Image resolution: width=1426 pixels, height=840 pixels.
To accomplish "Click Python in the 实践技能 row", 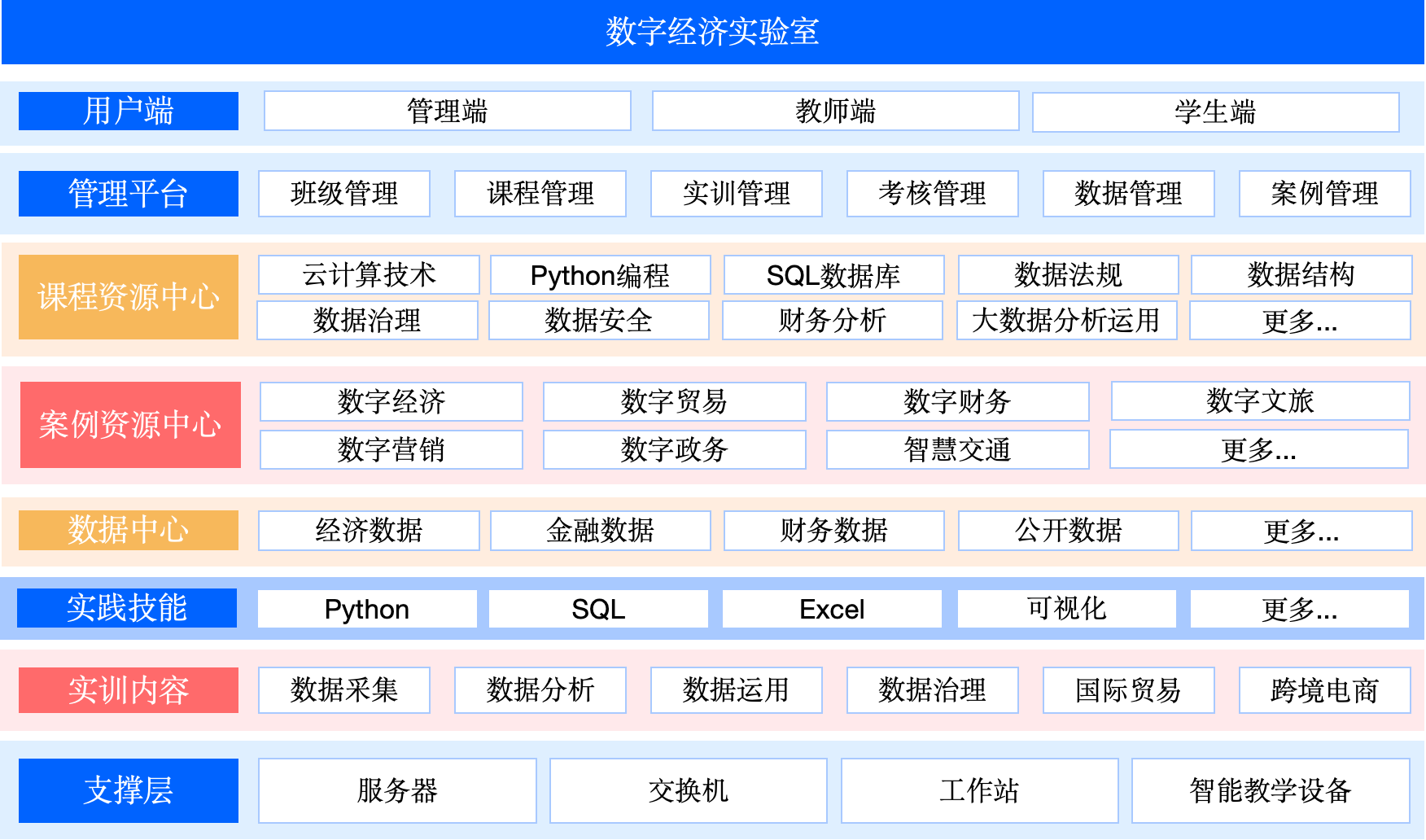I will coord(367,609).
